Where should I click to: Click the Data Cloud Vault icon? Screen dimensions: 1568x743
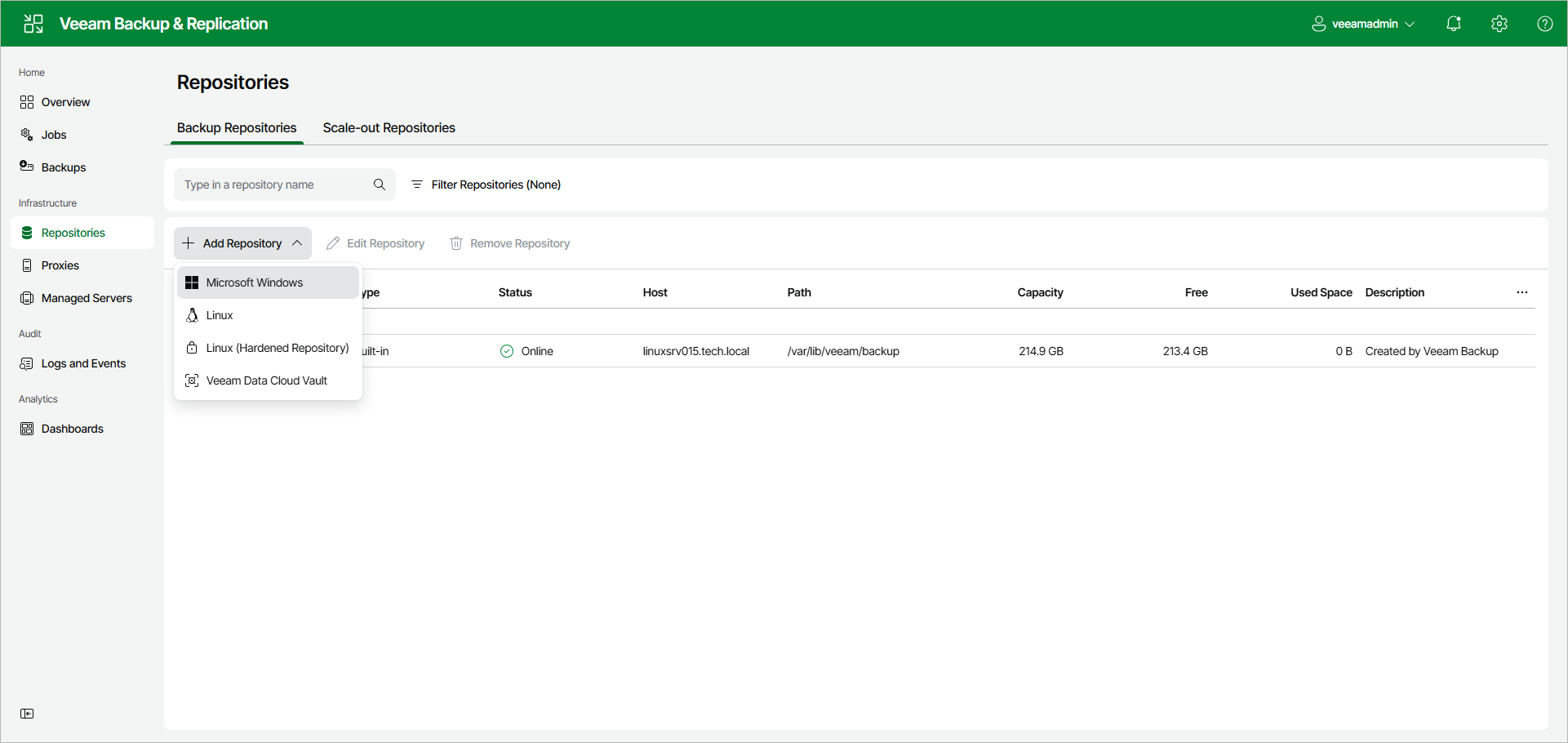pyautogui.click(x=192, y=380)
